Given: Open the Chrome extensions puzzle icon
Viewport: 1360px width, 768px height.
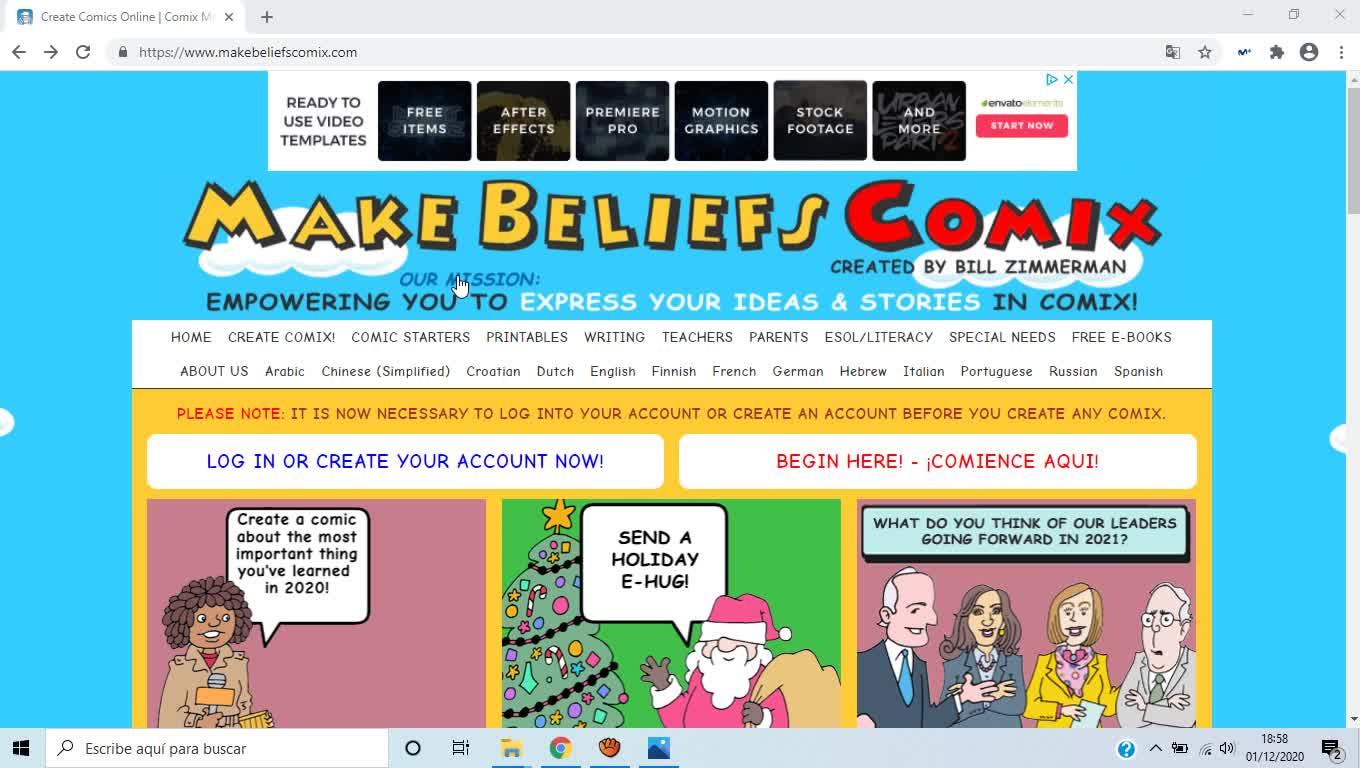Looking at the screenshot, I should coord(1277,52).
